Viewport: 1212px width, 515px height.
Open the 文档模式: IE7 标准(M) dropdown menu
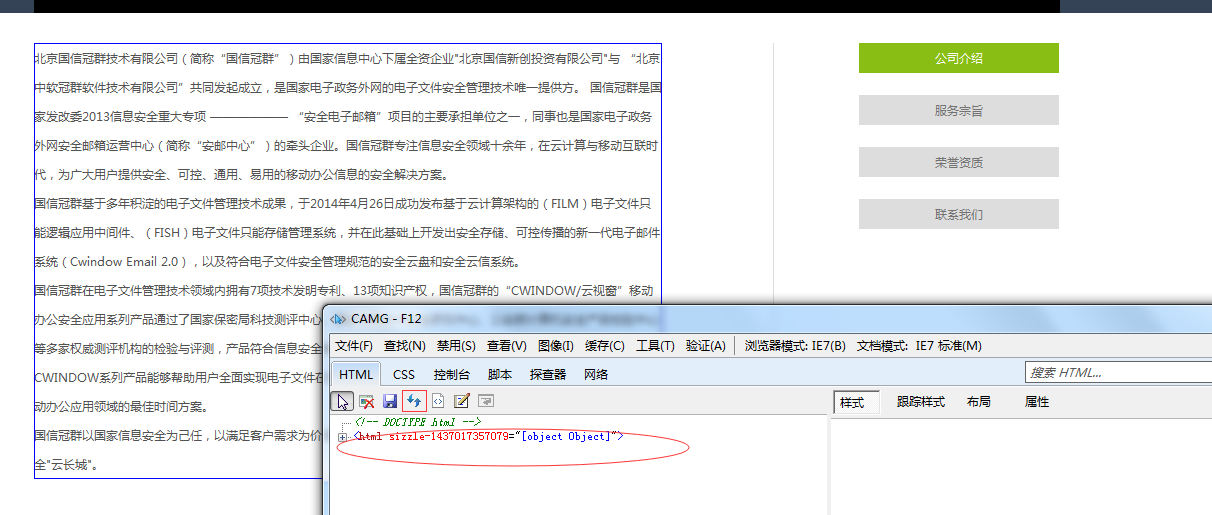pos(919,346)
